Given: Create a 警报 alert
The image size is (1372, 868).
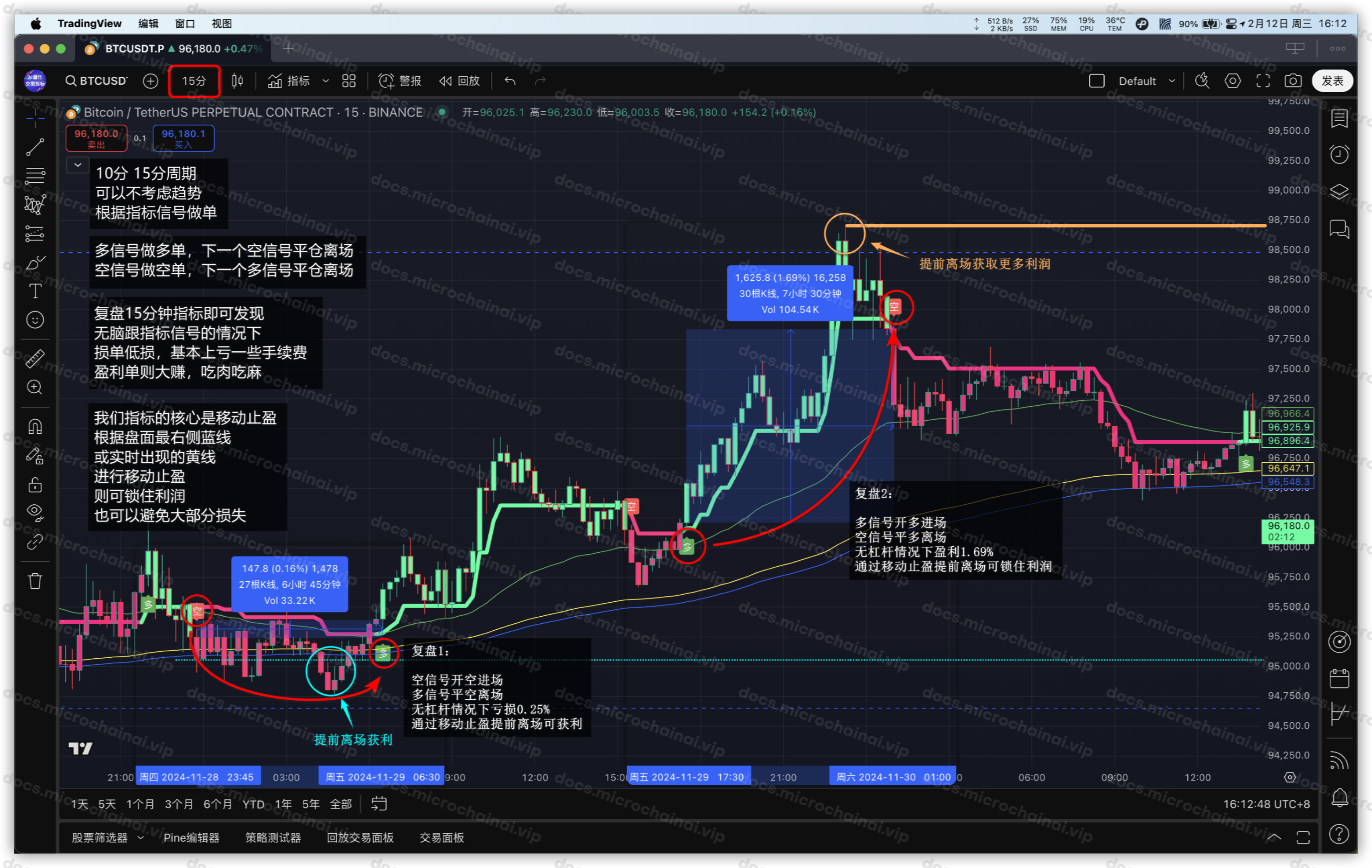Looking at the screenshot, I should coord(400,81).
